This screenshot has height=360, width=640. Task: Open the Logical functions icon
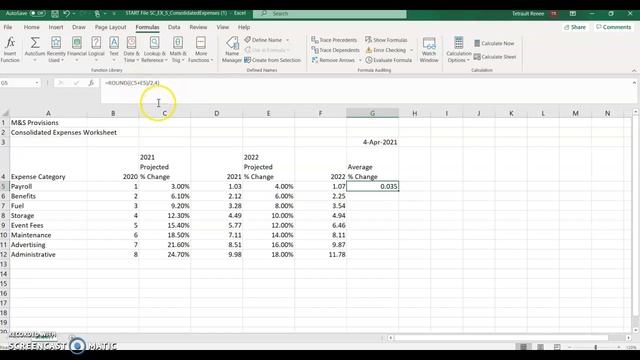pyautogui.click(x=96, y=42)
